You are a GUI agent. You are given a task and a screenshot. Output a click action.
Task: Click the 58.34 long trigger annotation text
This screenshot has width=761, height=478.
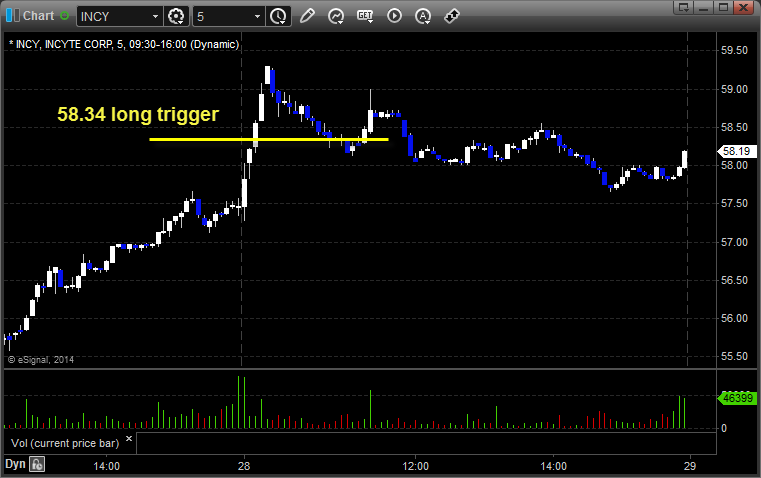pos(138,115)
